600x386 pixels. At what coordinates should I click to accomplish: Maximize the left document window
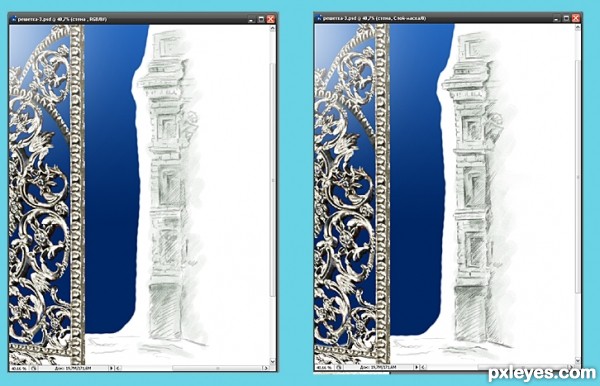pyautogui.click(x=261, y=19)
